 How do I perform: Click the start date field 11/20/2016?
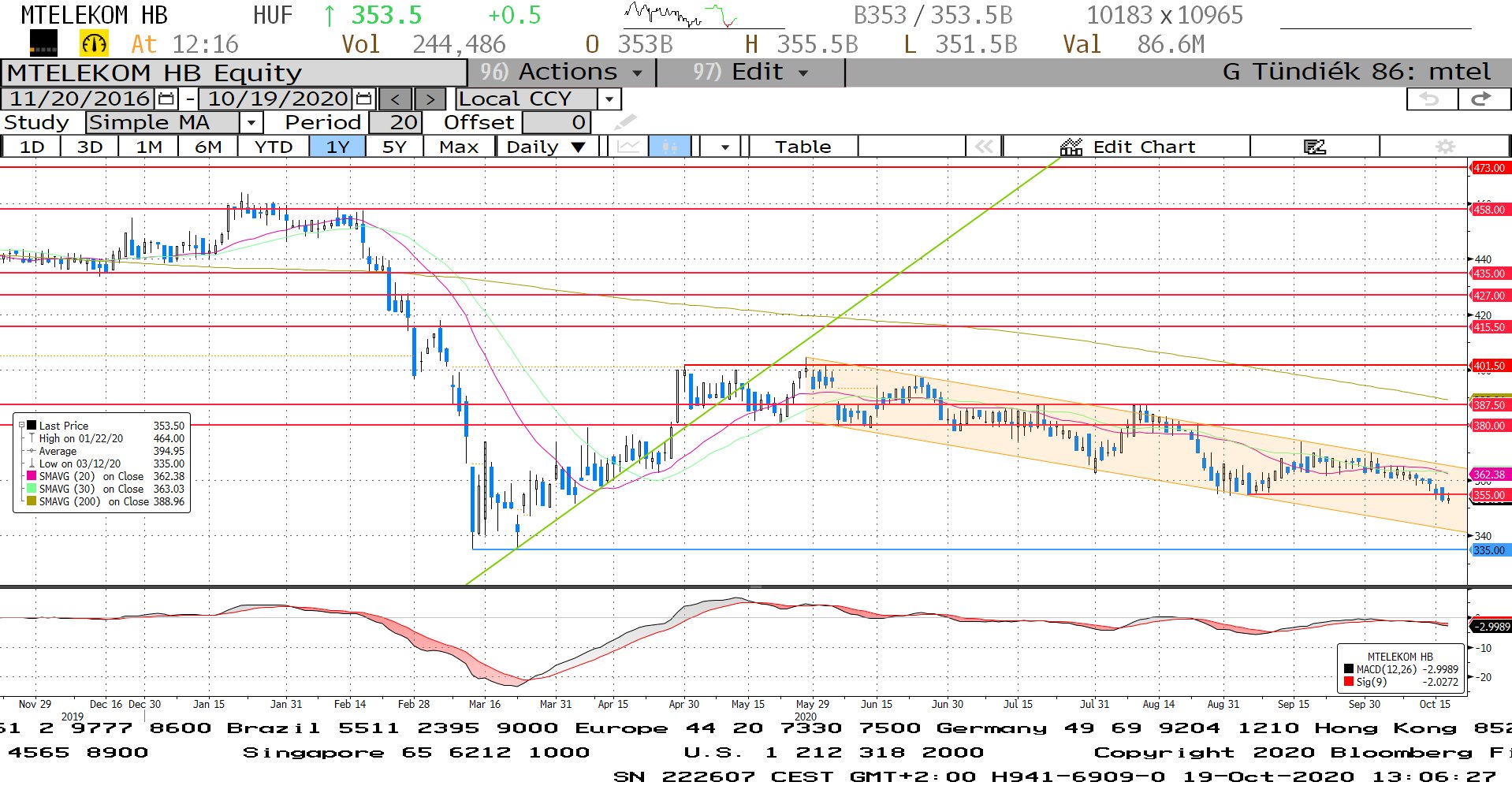[x=80, y=99]
